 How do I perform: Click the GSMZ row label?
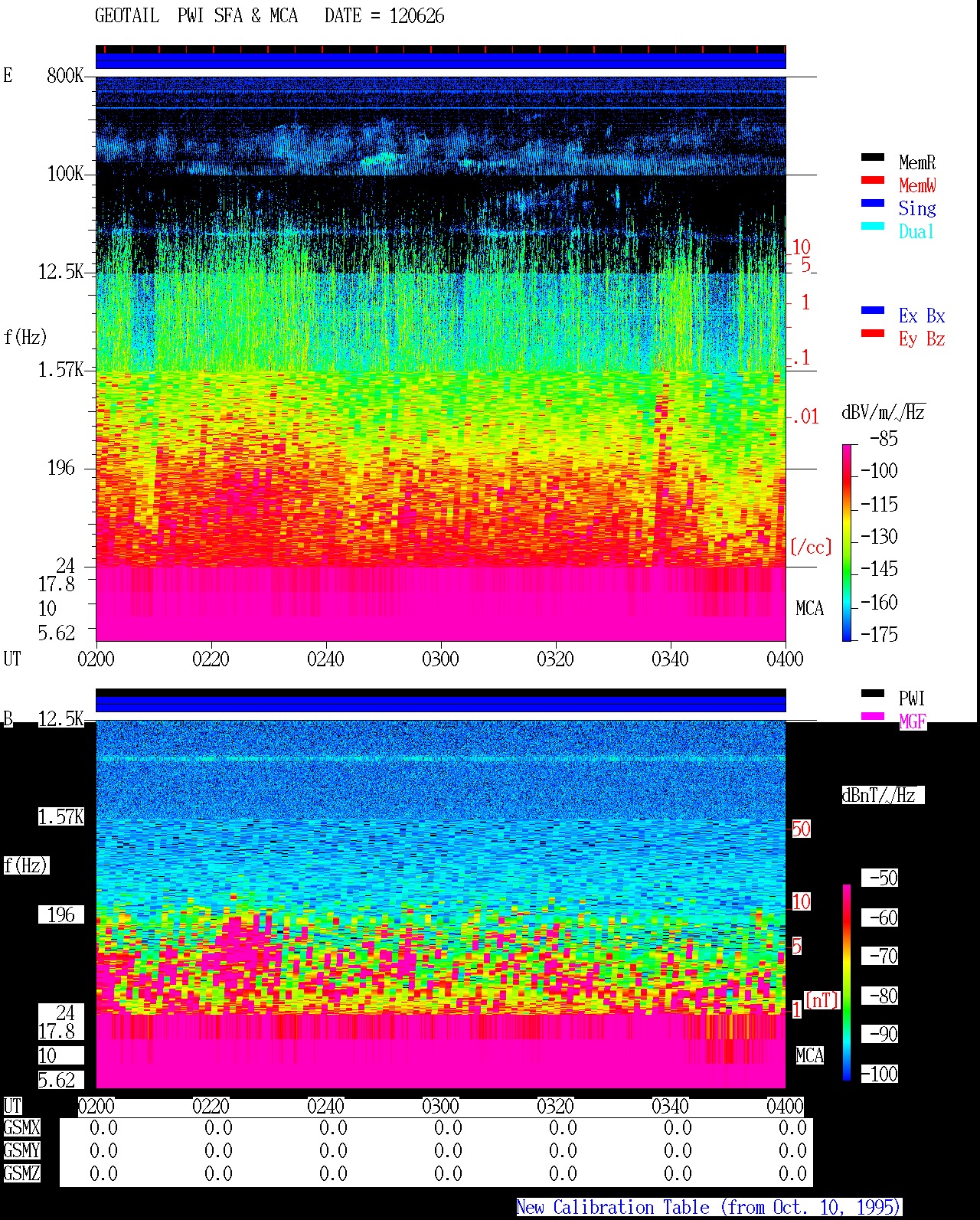[x=21, y=1173]
